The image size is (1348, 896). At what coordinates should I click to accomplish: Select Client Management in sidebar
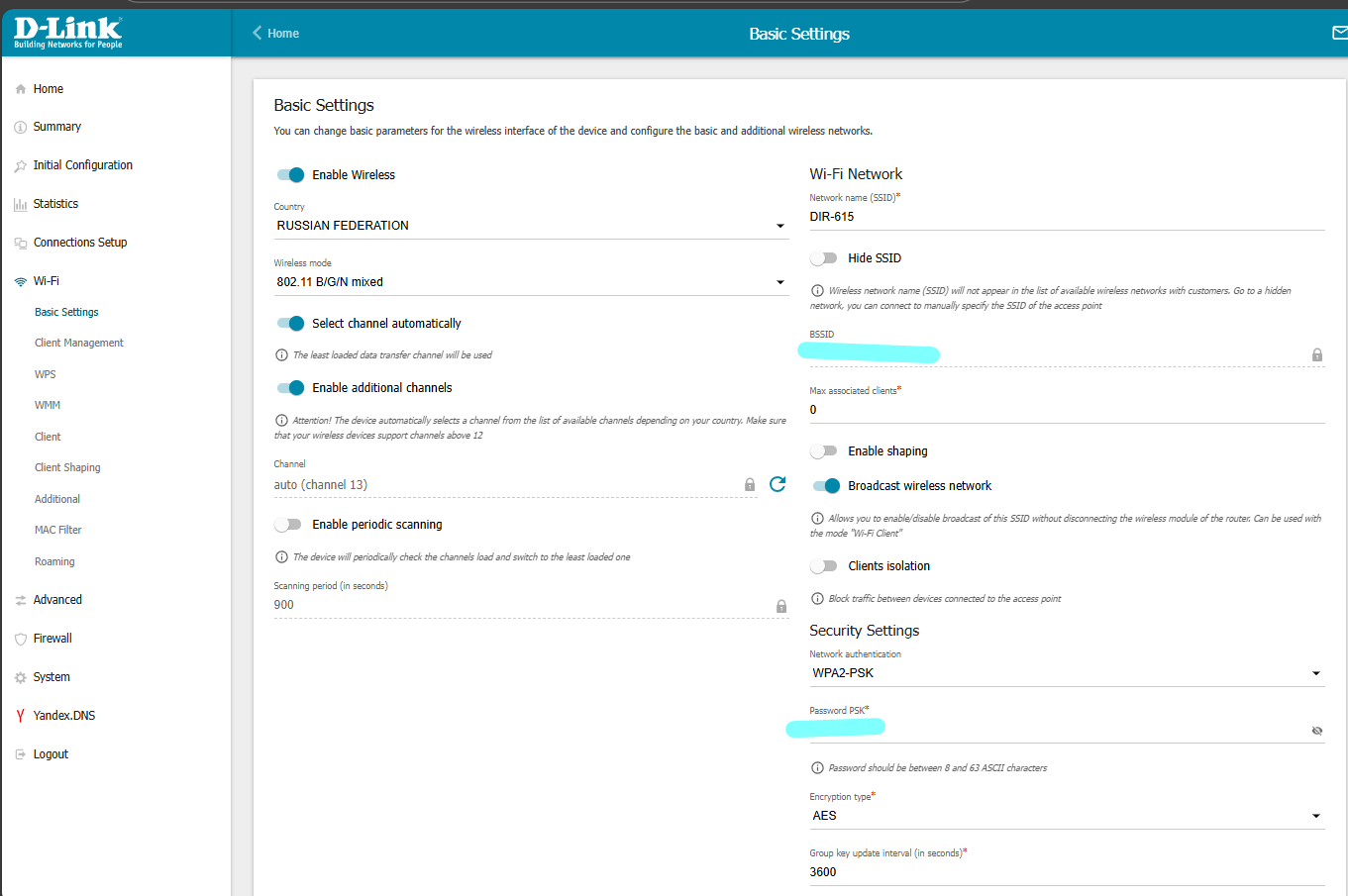79,343
